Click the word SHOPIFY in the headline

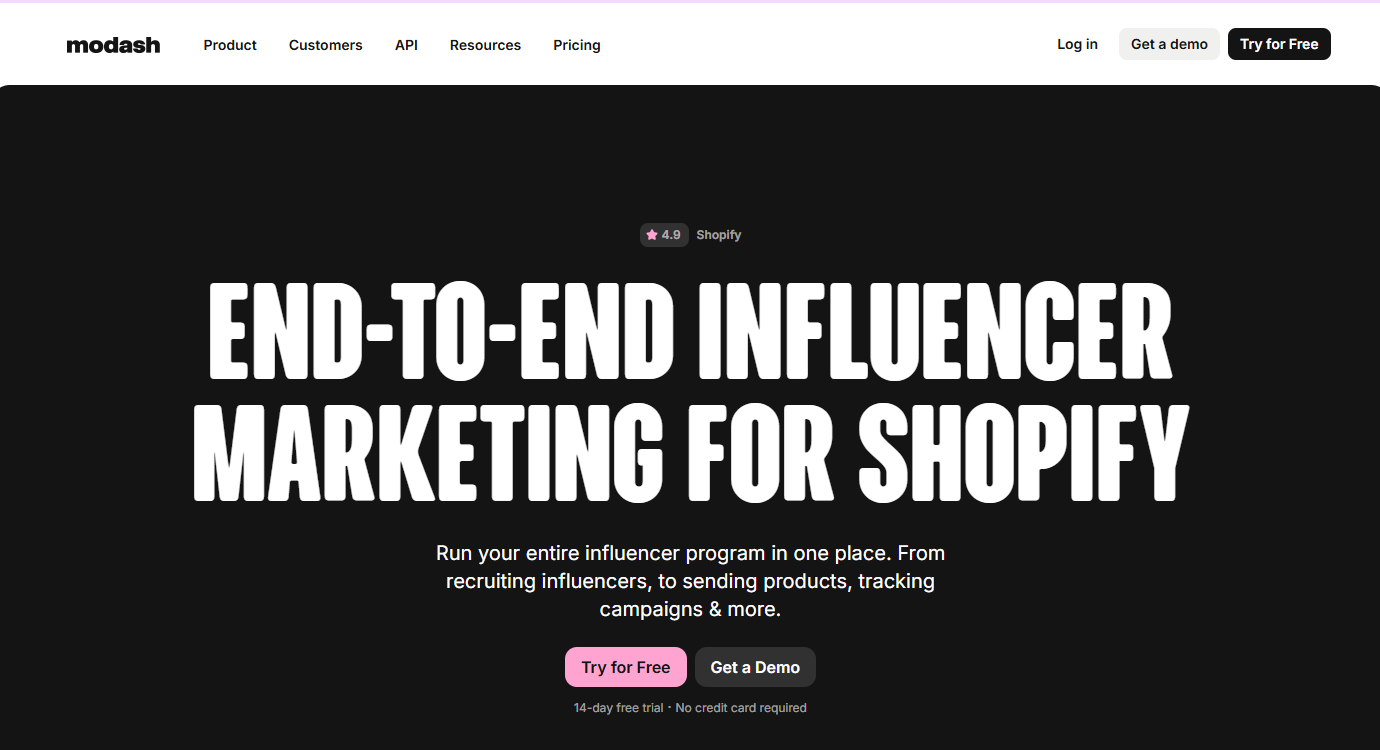point(1023,453)
